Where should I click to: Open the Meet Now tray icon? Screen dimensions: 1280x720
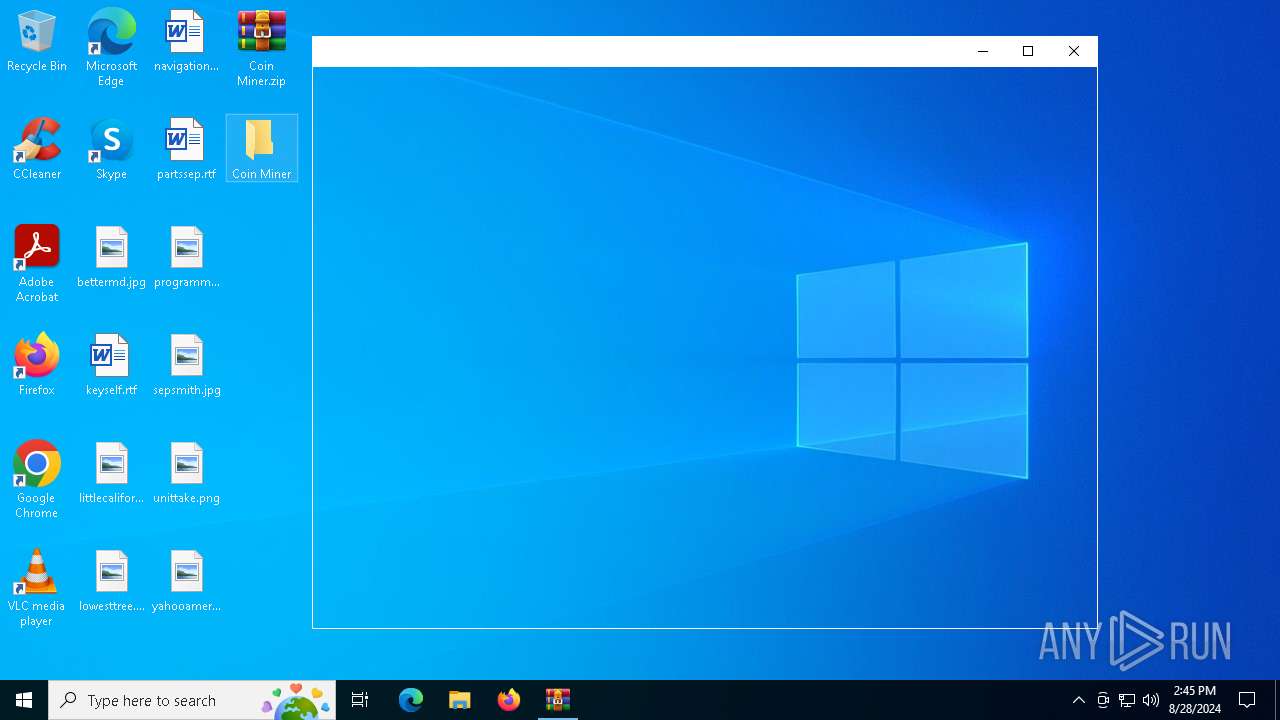coord(1103,700)
